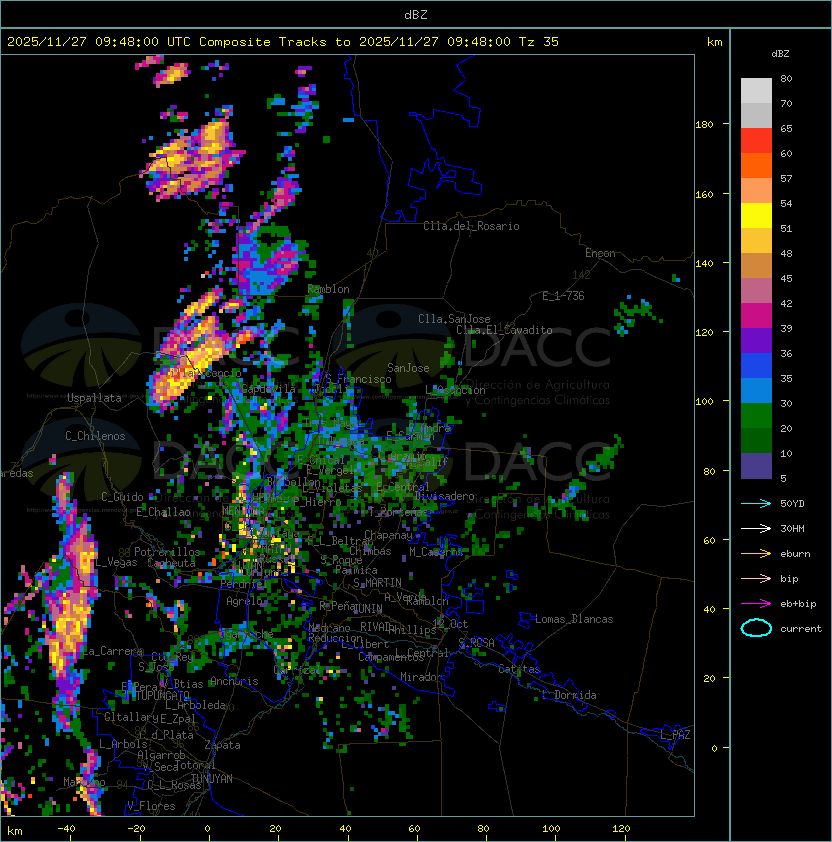Click the 'La_Carrera' map label
The image size is (832, 842).
tap(113, 651)
